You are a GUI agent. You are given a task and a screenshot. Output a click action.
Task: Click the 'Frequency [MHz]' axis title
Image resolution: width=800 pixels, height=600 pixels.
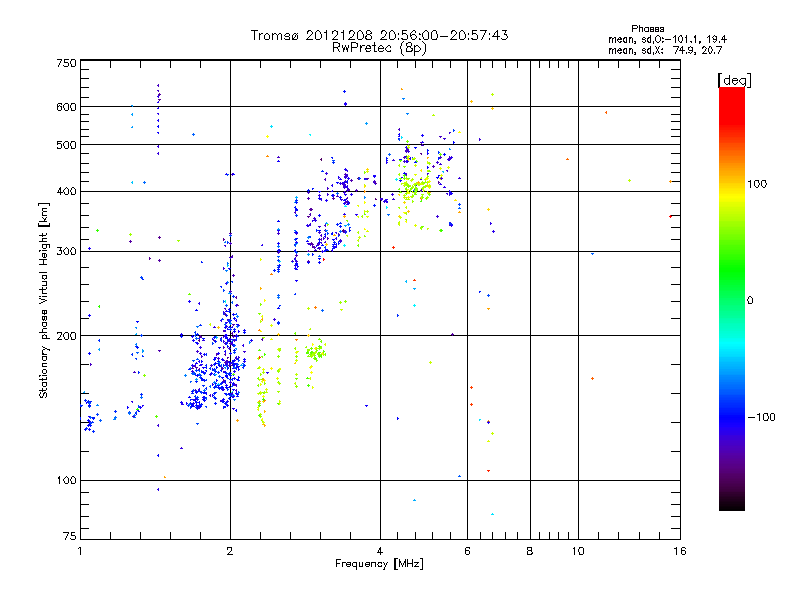pos(379,564)
